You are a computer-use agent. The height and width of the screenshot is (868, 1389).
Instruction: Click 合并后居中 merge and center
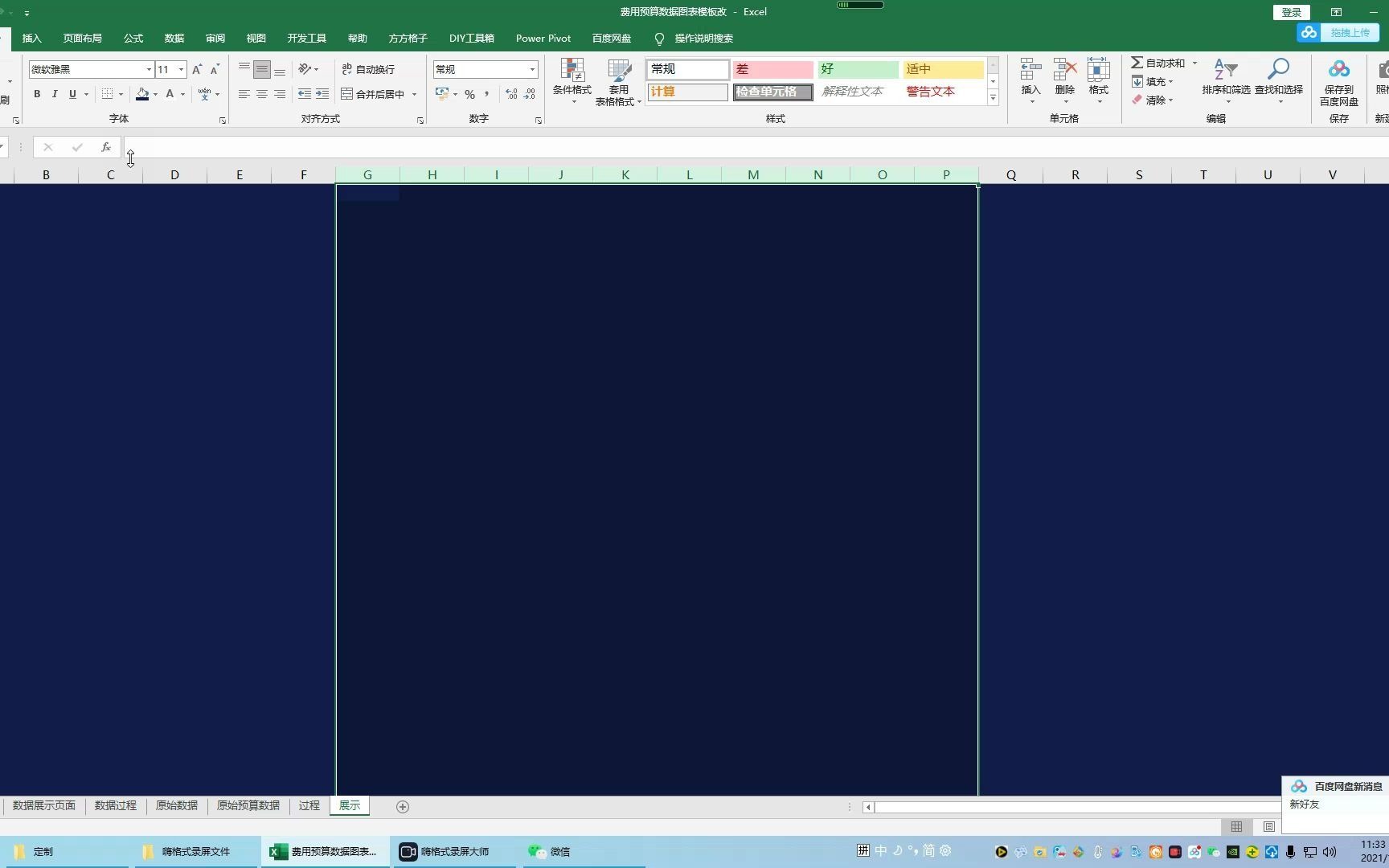pyautogui.click(x=373, y=94)
